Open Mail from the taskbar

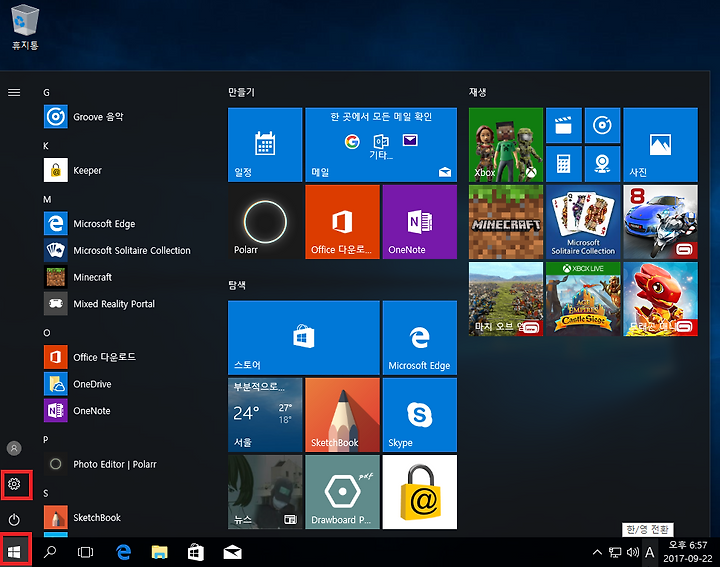coord(232,552)
